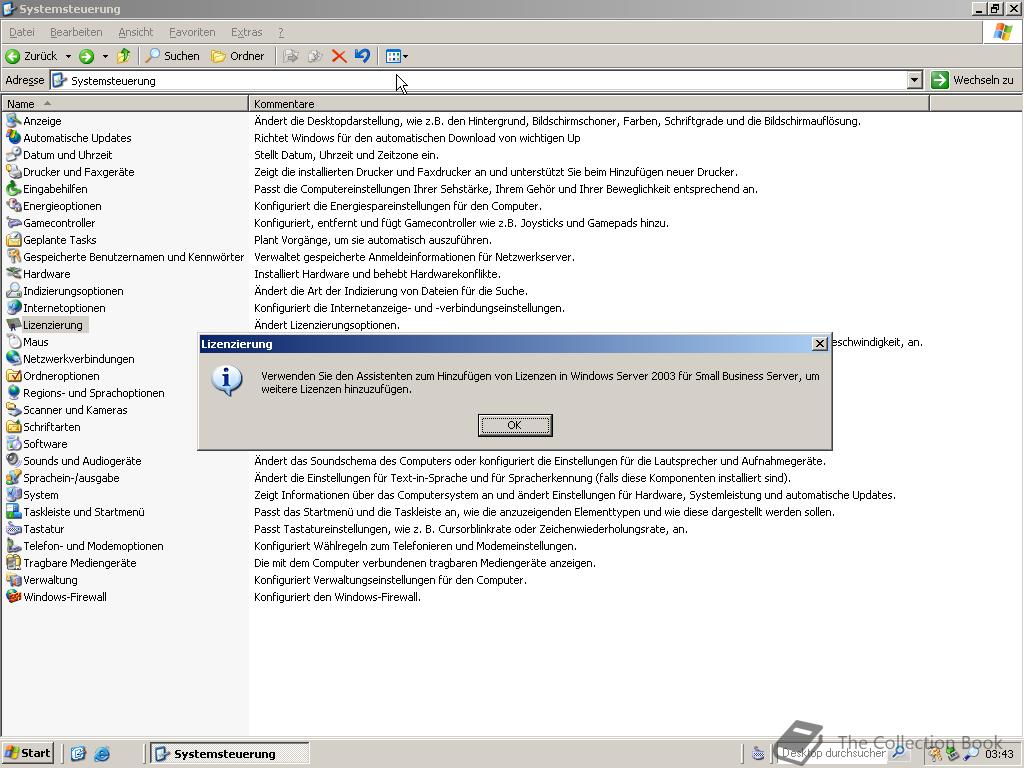Click the Zurück back button
This screenshot has width=1024, height=768.
pyautogui.click(x=31, y=56)
